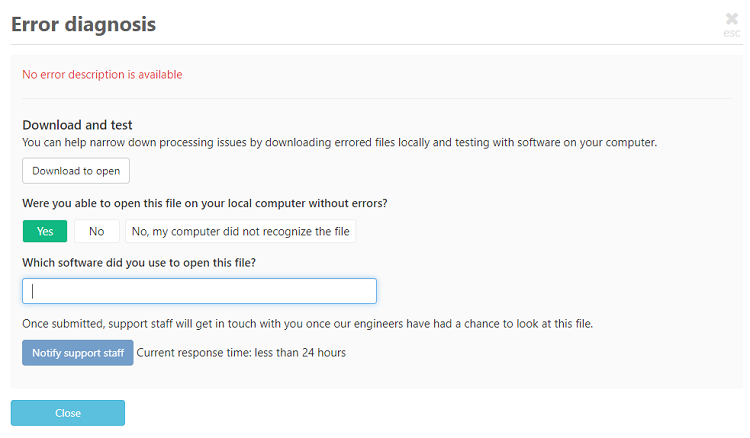Click the "Current response time" text
The image size is (750, 438).
click(x=241, y=353)
